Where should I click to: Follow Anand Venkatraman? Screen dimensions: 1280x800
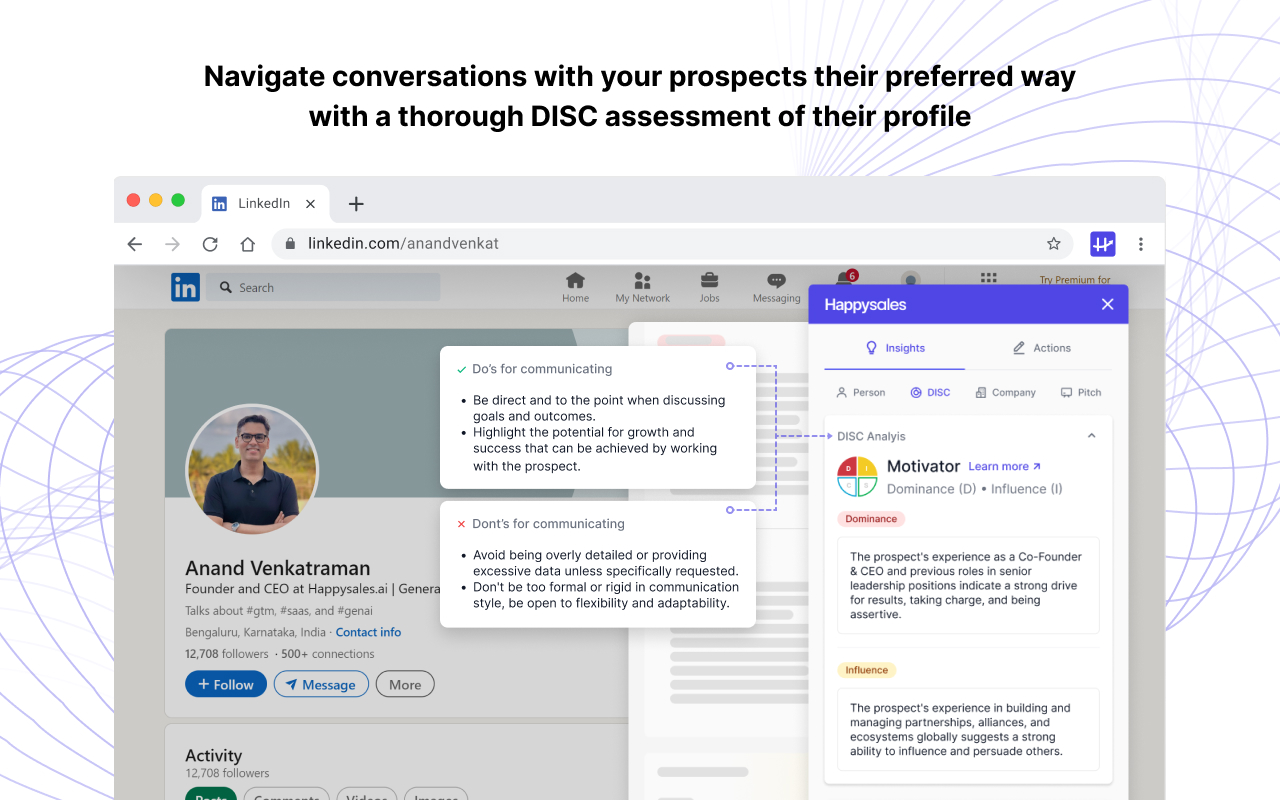point(226,685)
